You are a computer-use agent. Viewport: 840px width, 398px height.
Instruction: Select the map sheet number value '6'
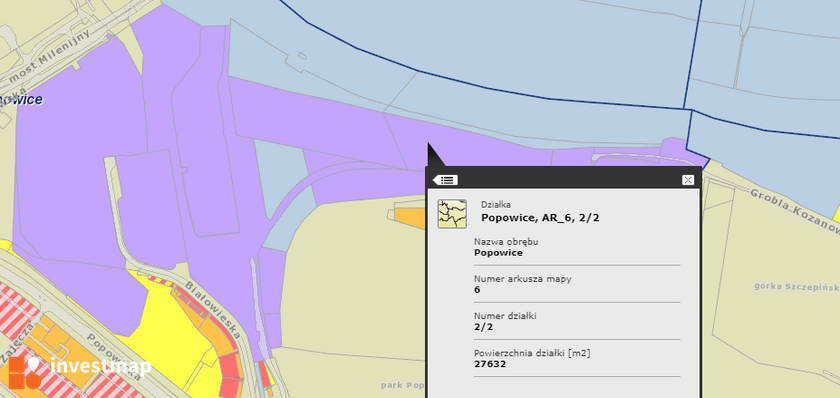pyautogui.click(x=477, y=290)
